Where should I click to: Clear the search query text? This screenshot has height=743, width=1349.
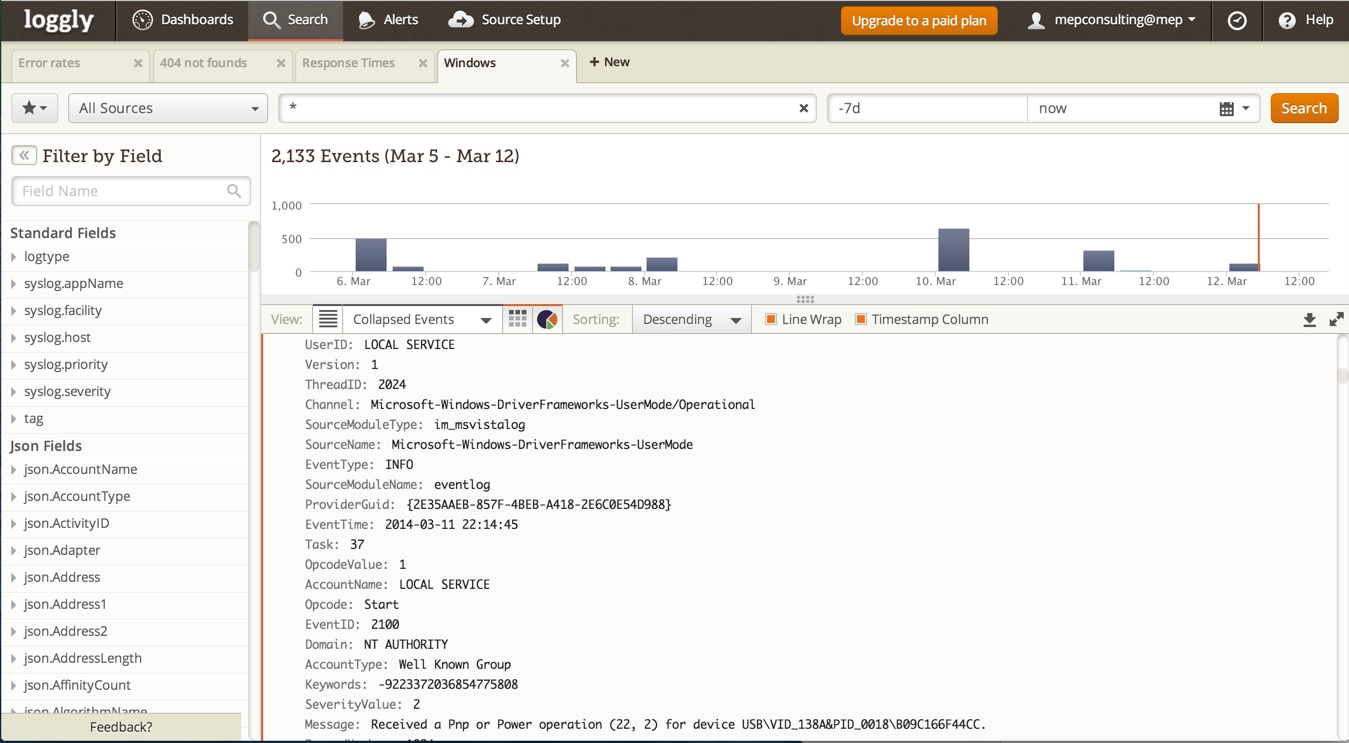[803, 108]
